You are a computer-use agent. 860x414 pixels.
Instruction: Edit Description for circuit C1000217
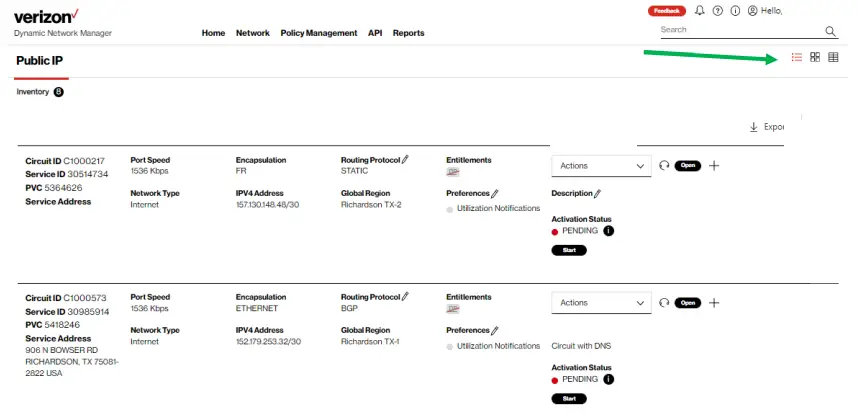[598, 193]
